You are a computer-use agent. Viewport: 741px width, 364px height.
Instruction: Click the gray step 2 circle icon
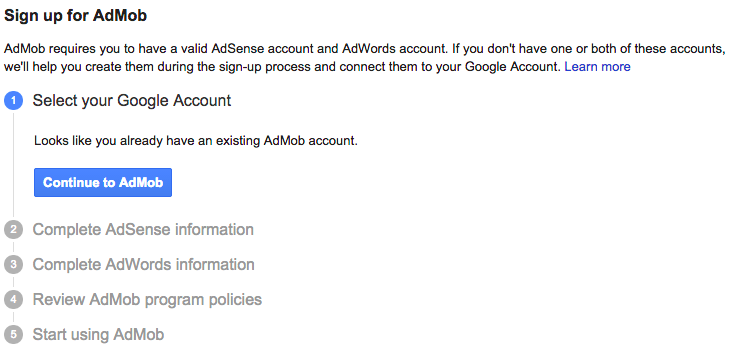click(x=14, y=230)
